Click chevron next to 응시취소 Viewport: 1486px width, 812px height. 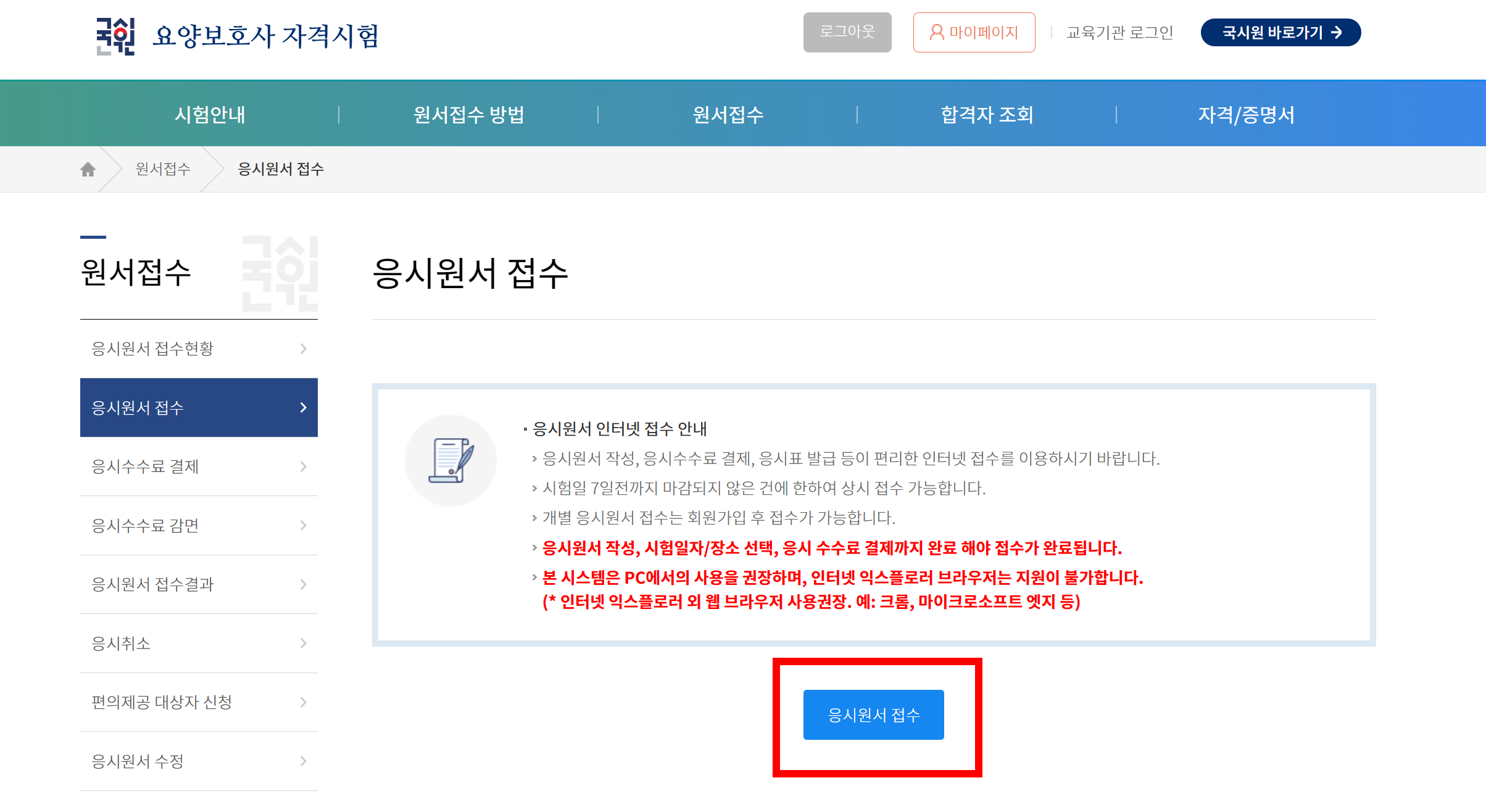(303, 644)
